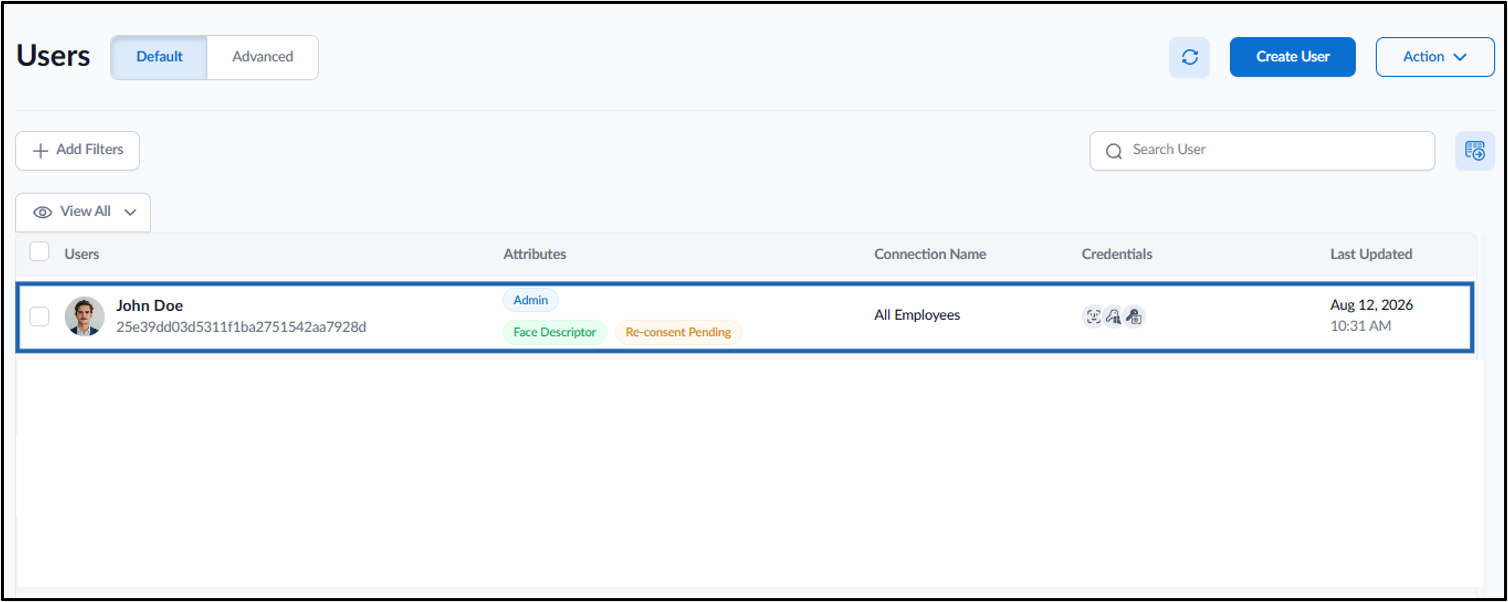
Task: Click the Create User button
Action: (1293, 57)
